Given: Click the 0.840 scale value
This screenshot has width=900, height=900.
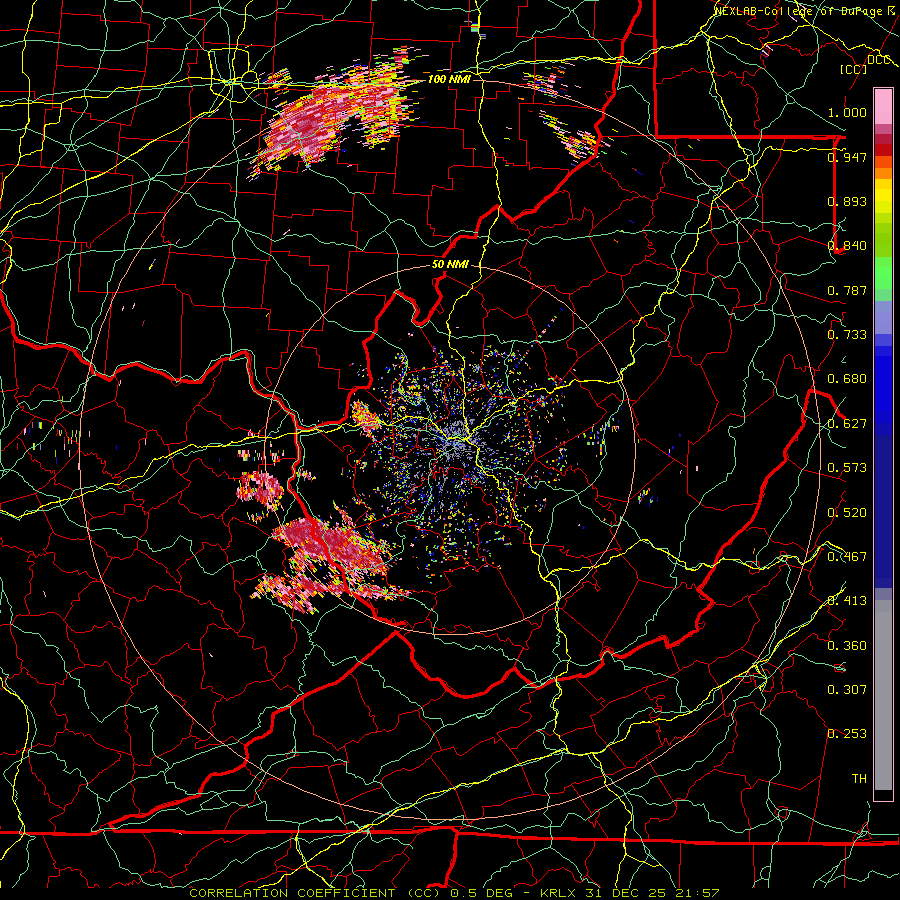Looking at the screenshot, I should [x=847, y=246].
